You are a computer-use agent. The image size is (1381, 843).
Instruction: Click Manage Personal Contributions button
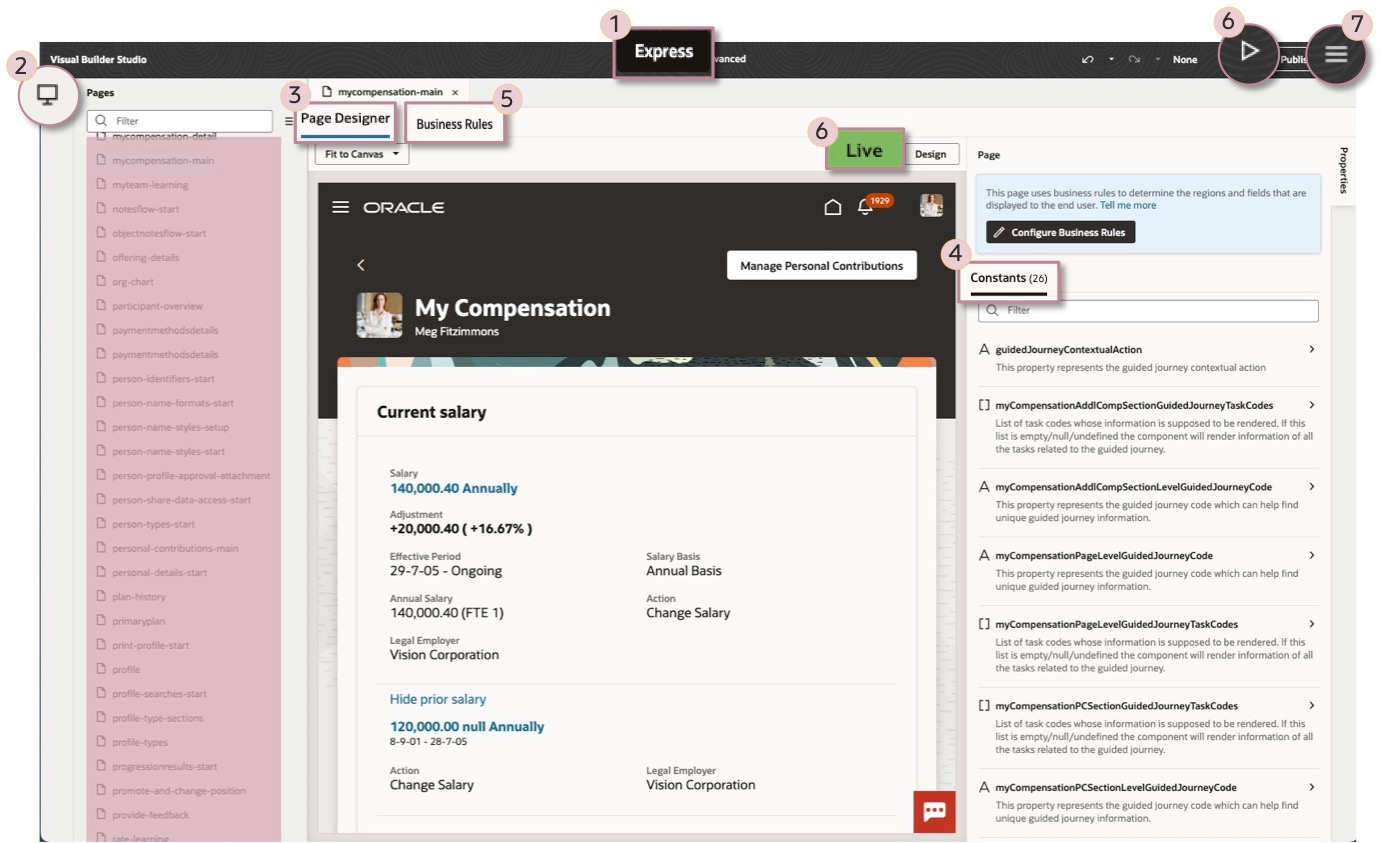tap(821, 265)
